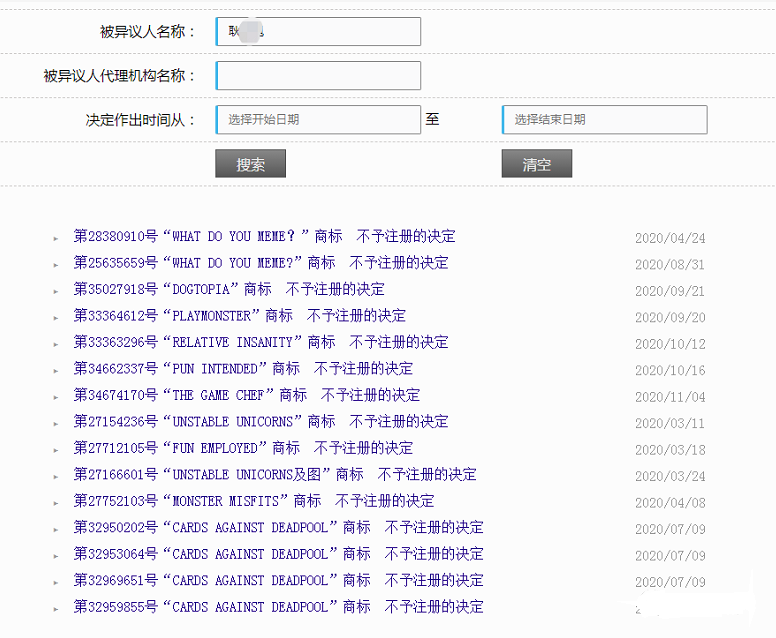Viewport: 776px width, 638px height.
Task: Select the date 2020/09/21
Action: [670, 291]
